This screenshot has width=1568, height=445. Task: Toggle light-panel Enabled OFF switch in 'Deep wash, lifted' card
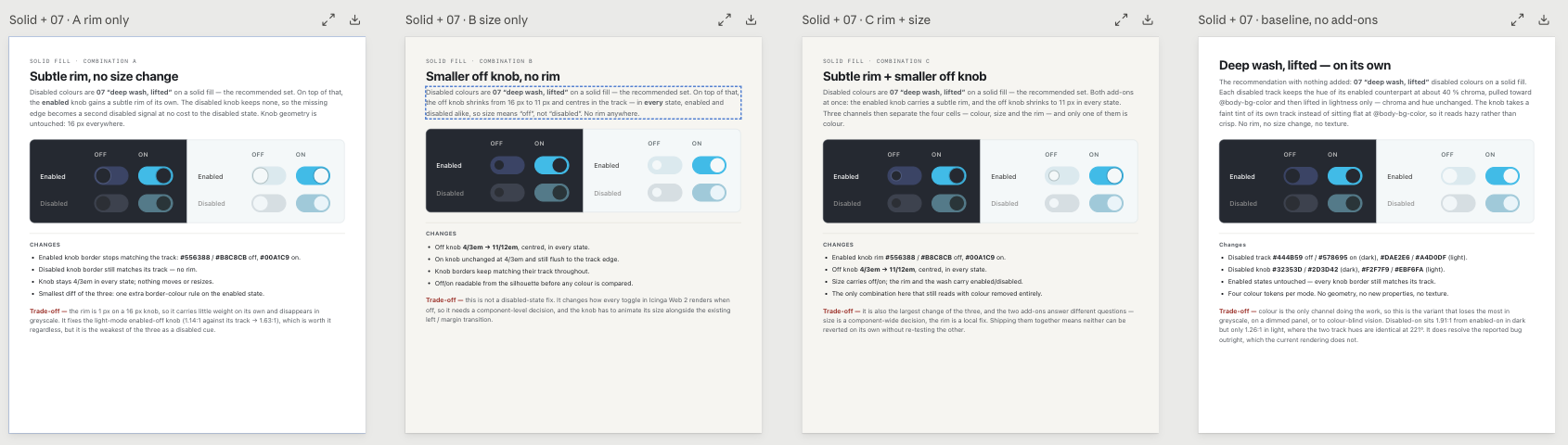pyautogui.click(x=1459, y=176)
